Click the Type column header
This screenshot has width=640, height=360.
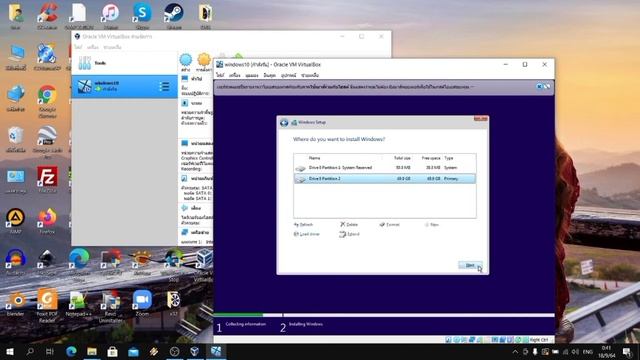[x=449, y=158]
